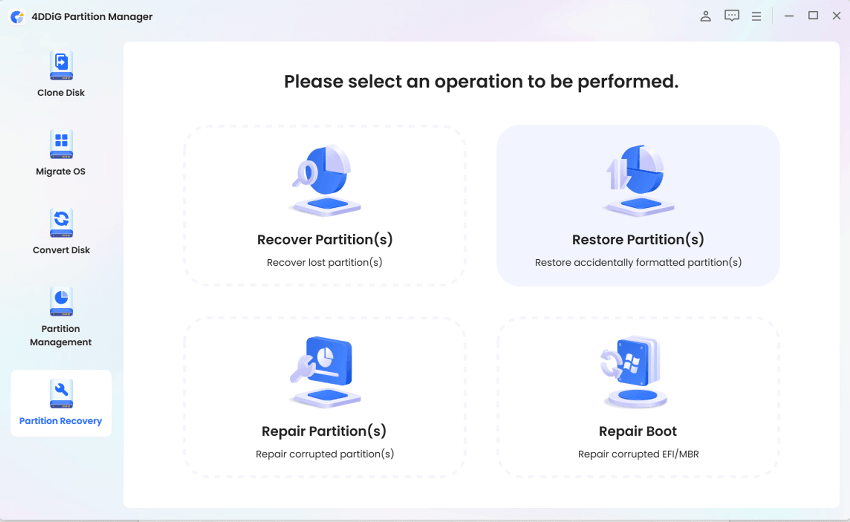Click the 4DDiG app logo
The width and height of the screenshot is (850, 522).
17,17
